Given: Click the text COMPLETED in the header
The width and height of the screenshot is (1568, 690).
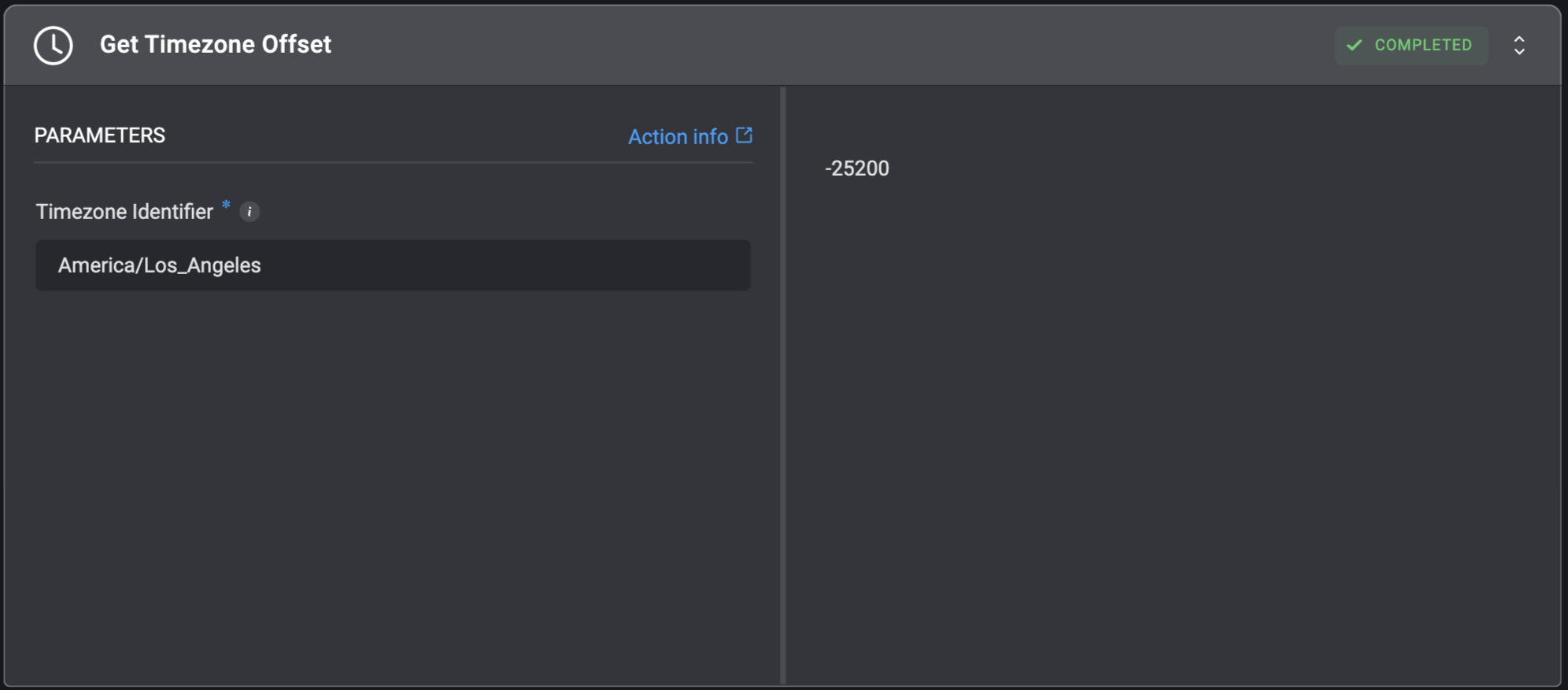Looking at the screenshot, I should [1422, 46].
